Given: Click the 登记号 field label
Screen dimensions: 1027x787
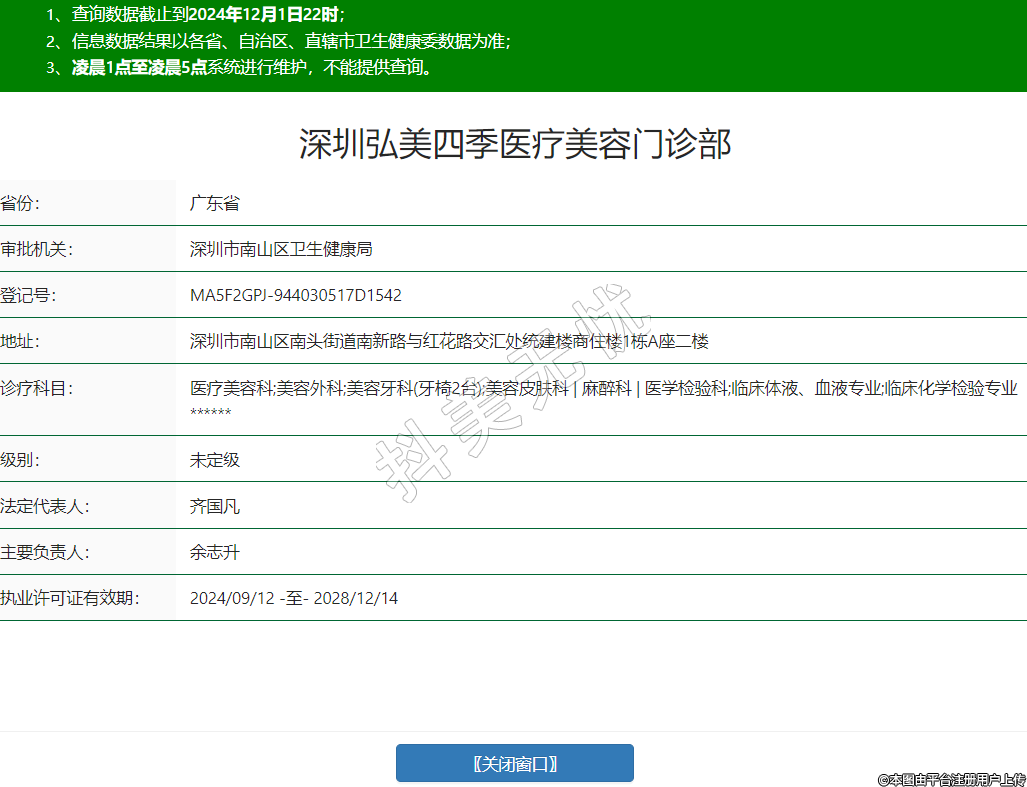Looking at the screenshot, I should [29, 295].
